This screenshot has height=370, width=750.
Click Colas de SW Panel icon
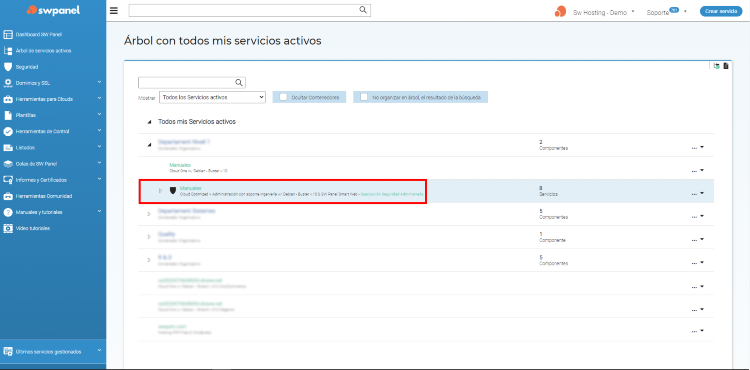click(8, 164)
